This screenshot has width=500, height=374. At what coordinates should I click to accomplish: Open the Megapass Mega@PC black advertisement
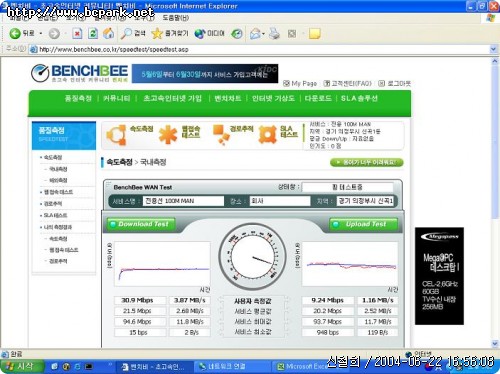(439, 276)
